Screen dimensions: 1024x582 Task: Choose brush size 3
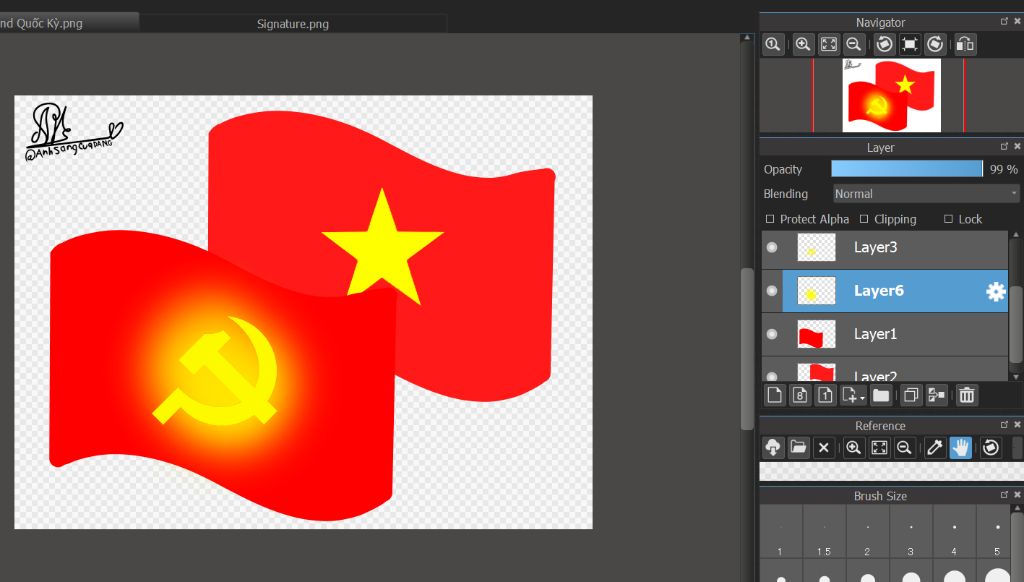[x=911, y=532]
